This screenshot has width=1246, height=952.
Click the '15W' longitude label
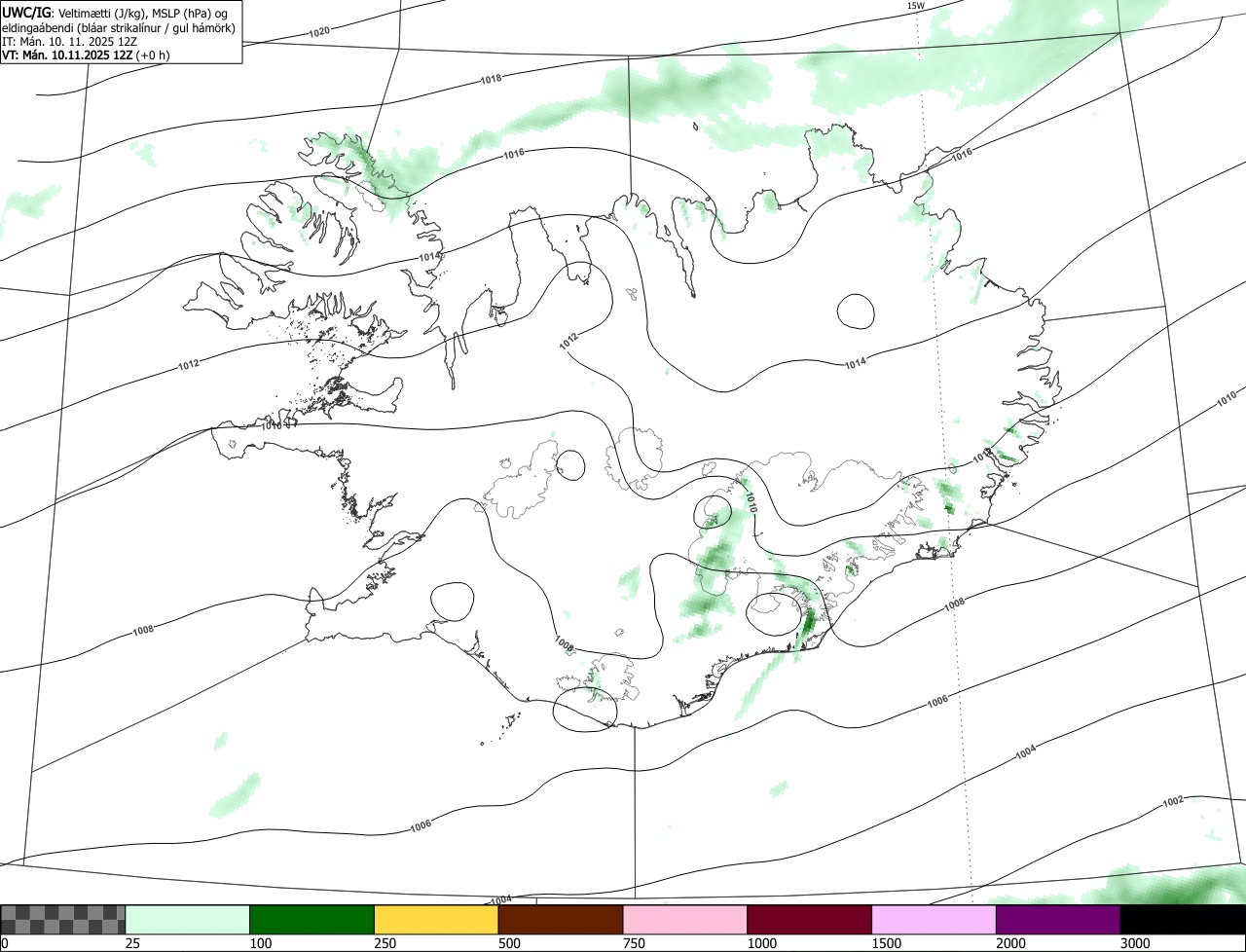tap(915, 6)
